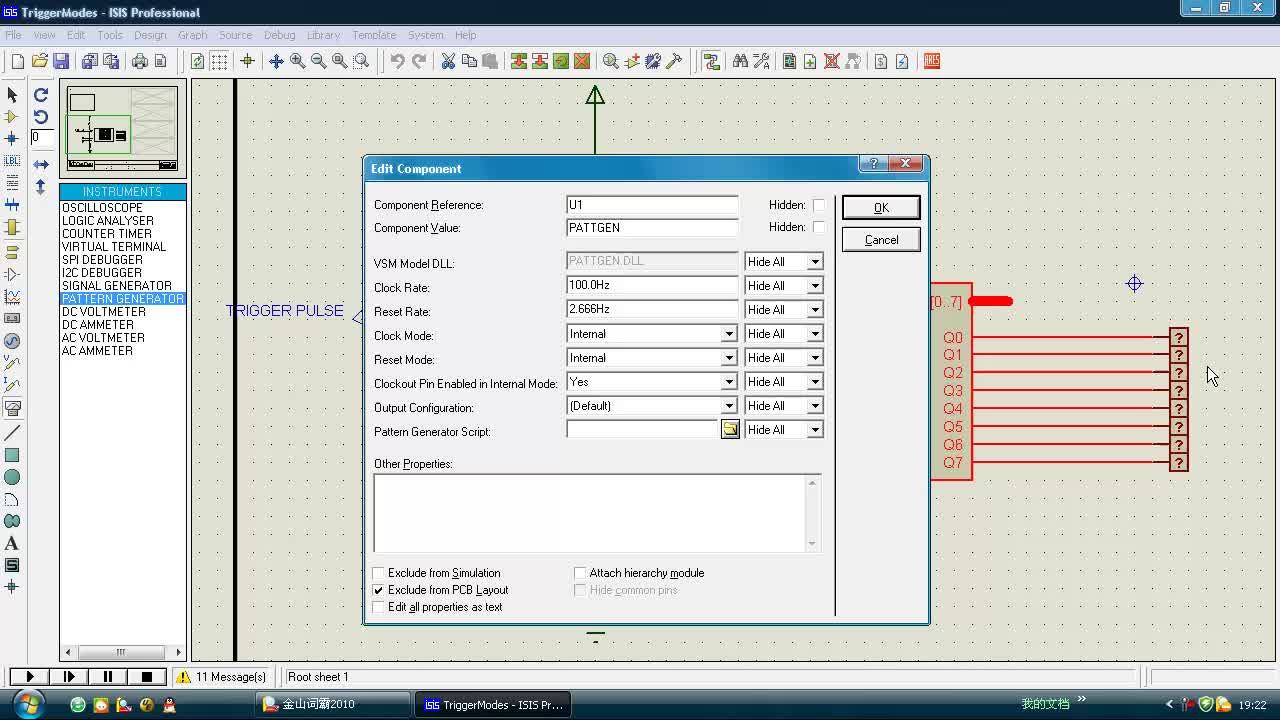Screen dimensions: 1280x720
Task: Click the dialog help question mark button
Action: click(x=873, y=164)
